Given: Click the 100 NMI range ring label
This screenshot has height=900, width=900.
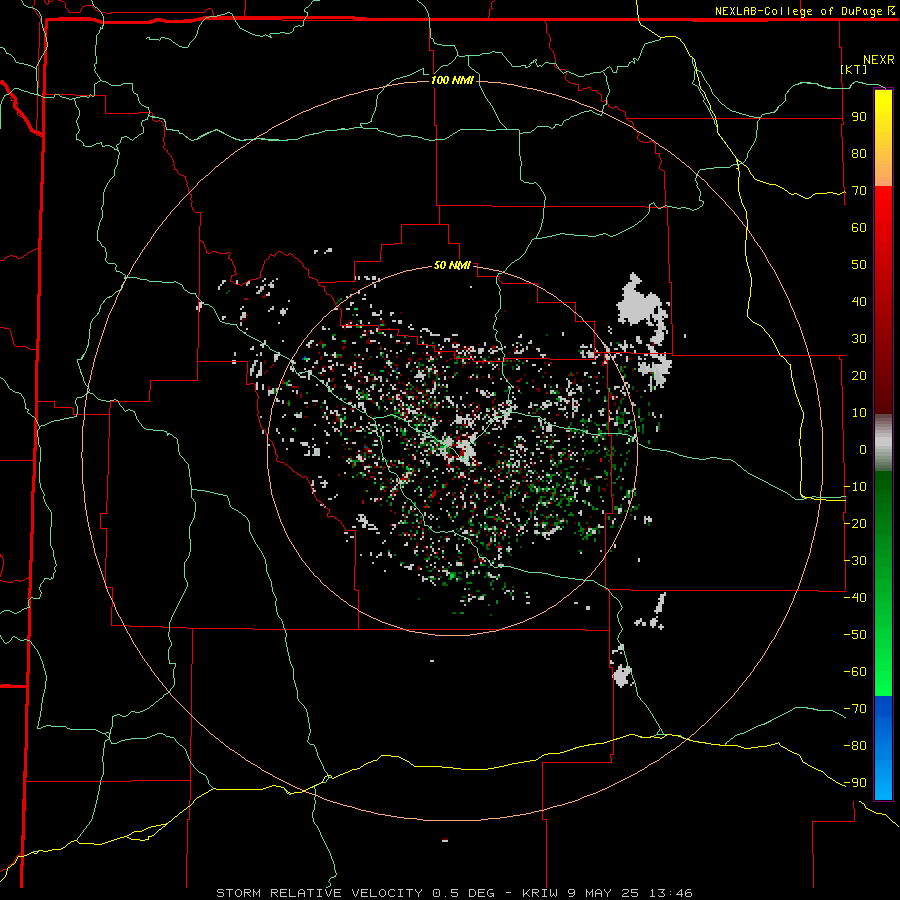Looking at the screenshot, I should coord(452,80).
